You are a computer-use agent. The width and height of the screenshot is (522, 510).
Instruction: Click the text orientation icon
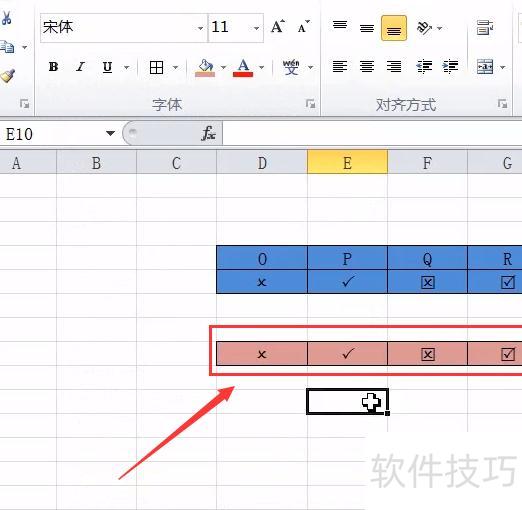click(424, 28)
